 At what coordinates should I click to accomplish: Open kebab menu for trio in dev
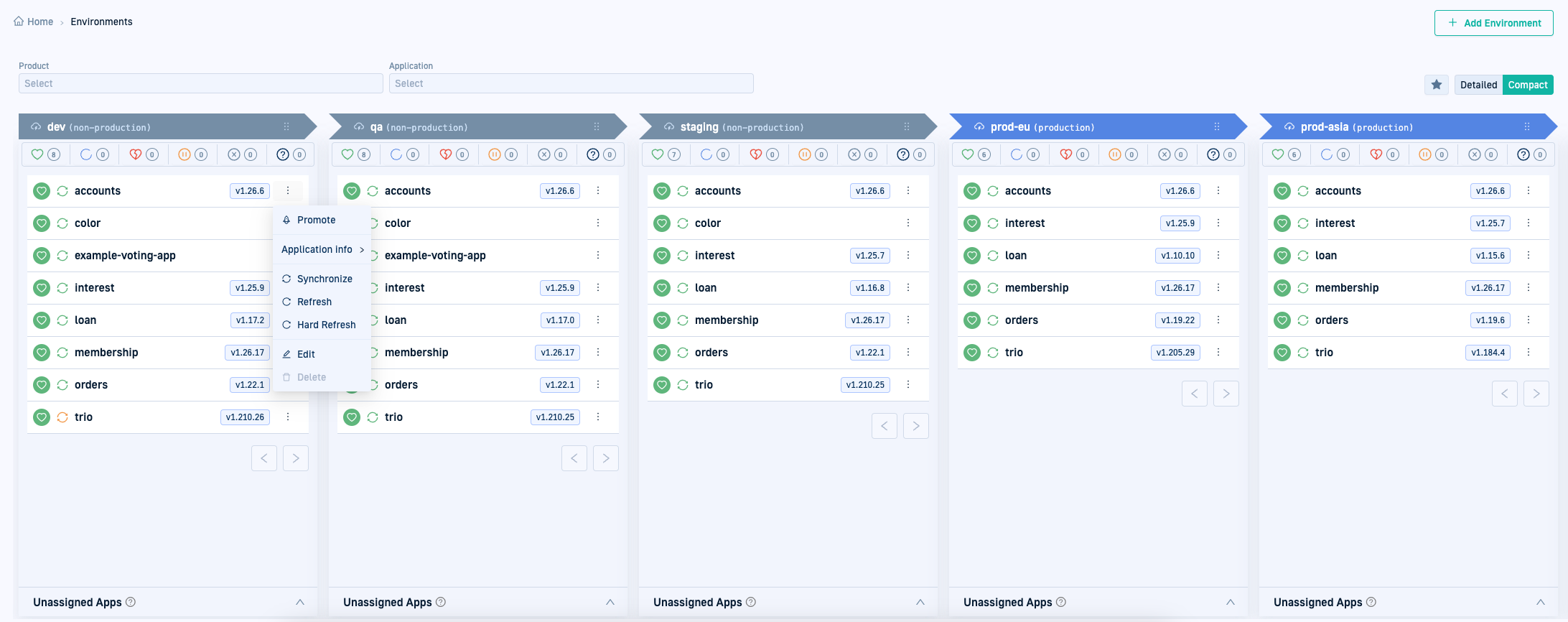click(288, 417)
